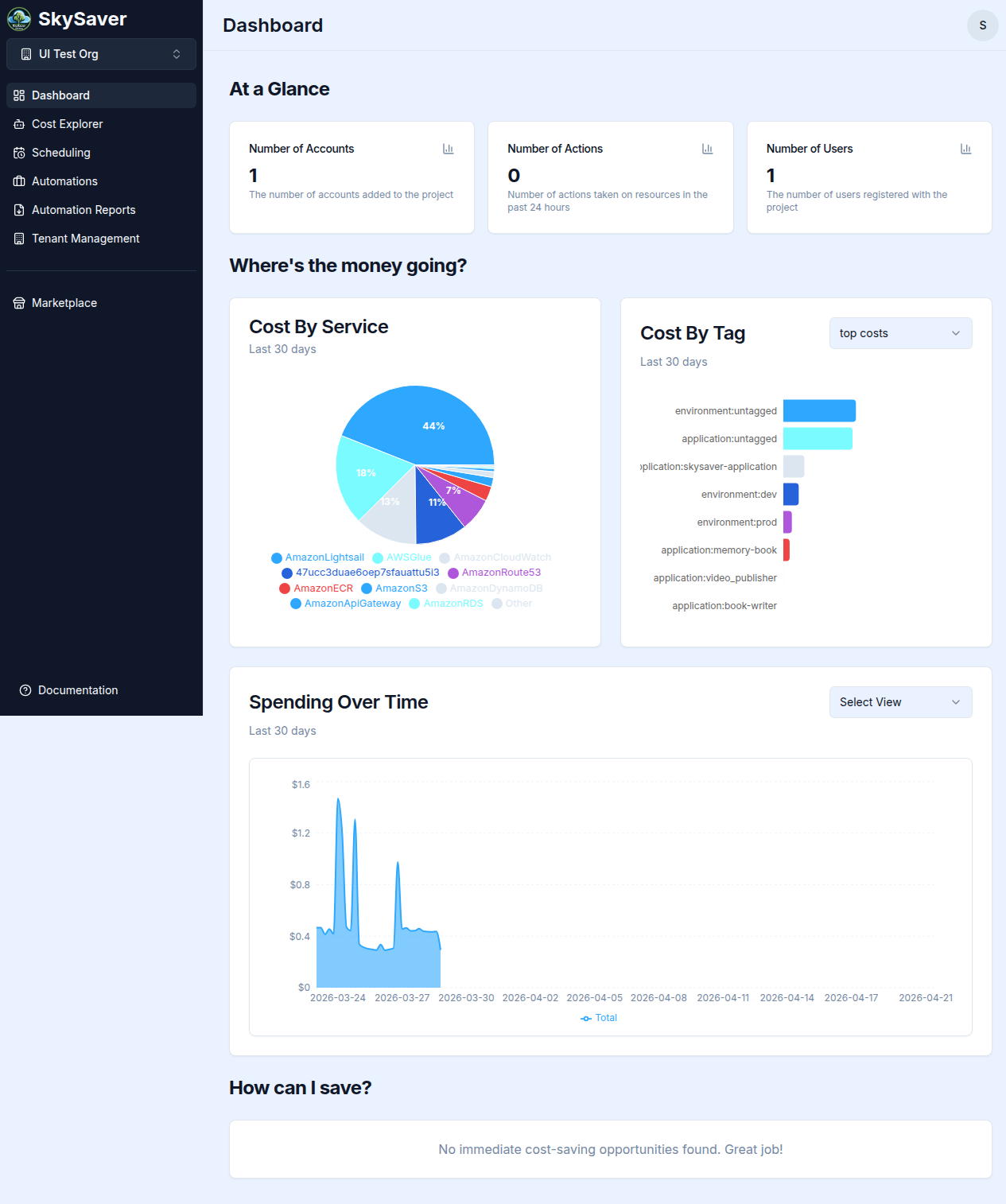Click the Automation Reports document icon
Viewport: 1006px width, 1204px height.
(x=19, y=210)
